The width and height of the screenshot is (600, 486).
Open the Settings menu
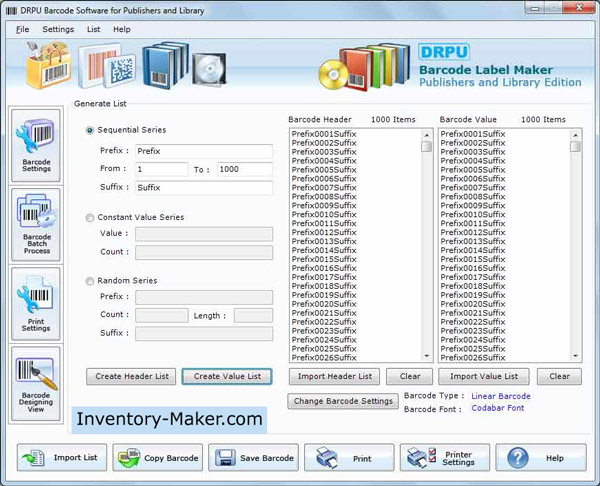(58, 30)
